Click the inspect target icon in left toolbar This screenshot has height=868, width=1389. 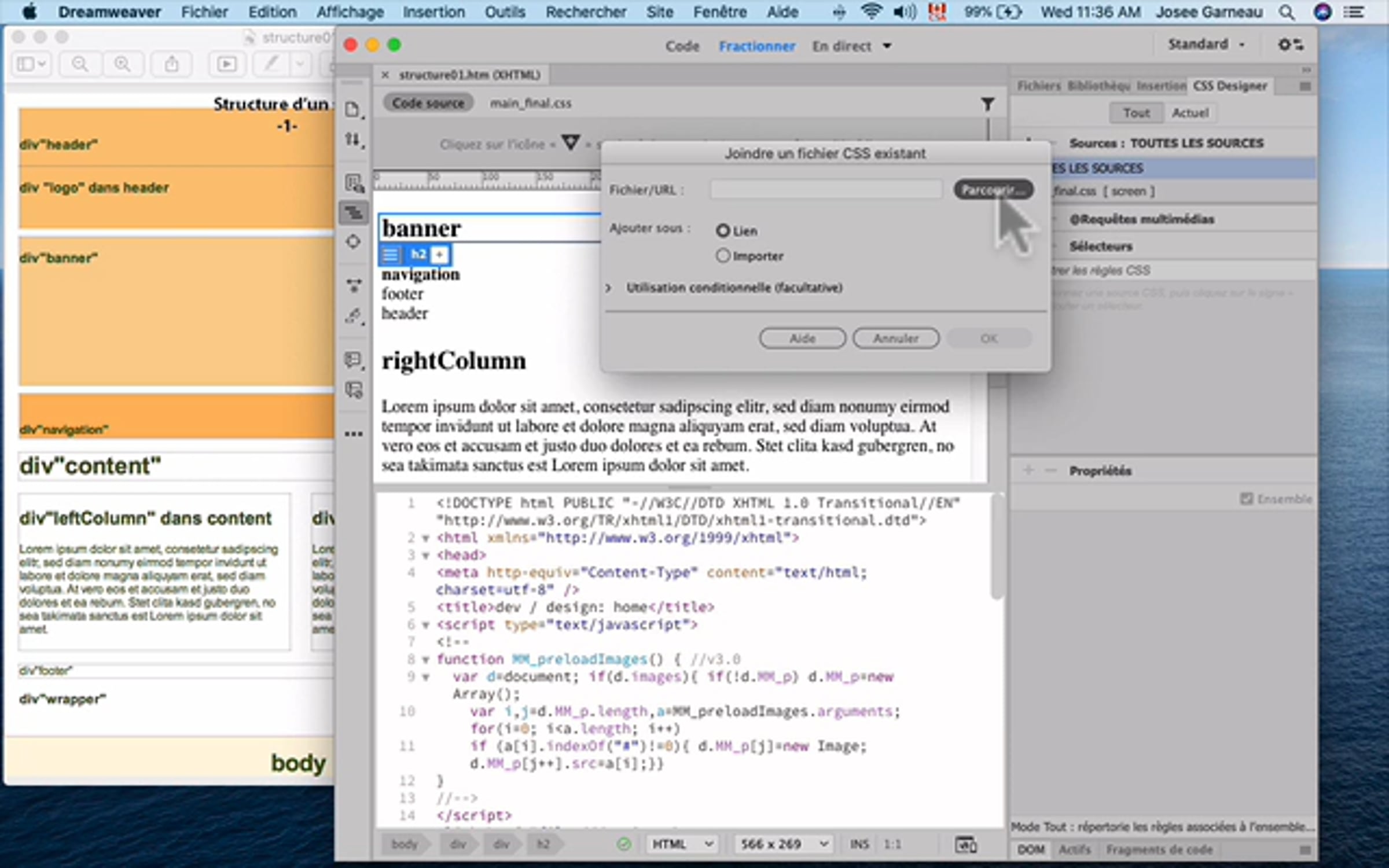click(x=353, y=242)
